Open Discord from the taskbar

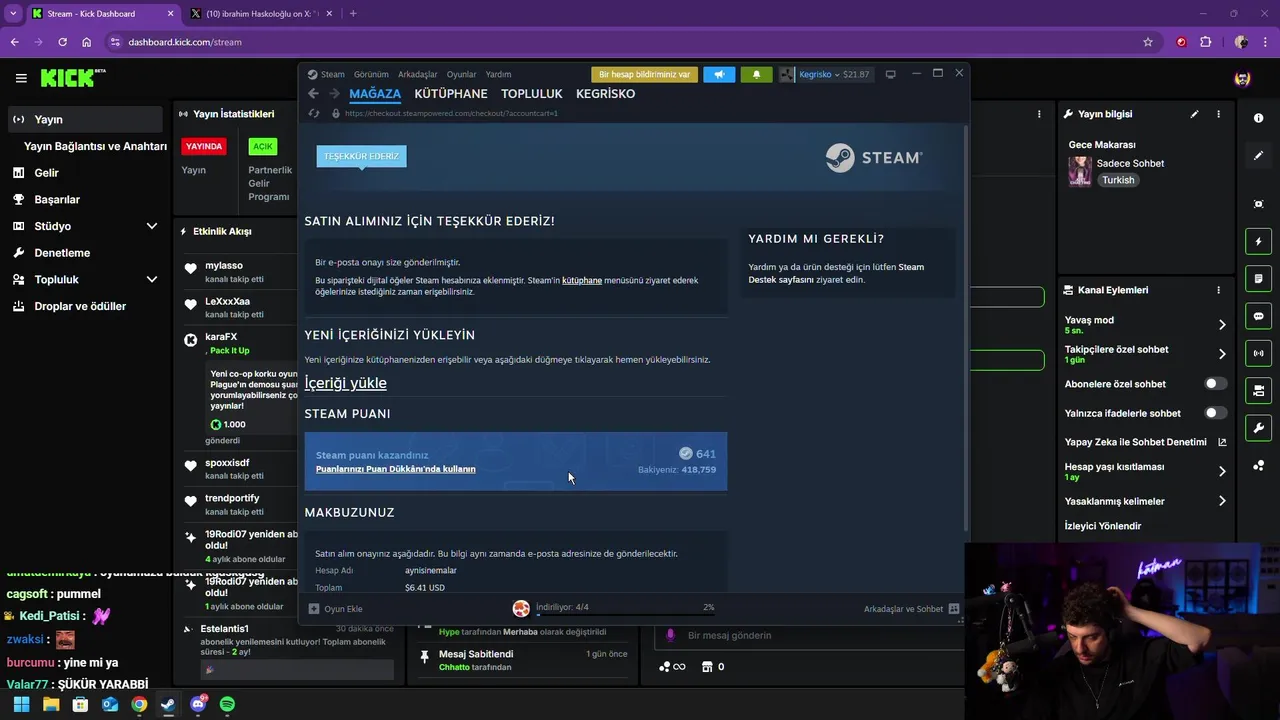[x=198, y=704]
